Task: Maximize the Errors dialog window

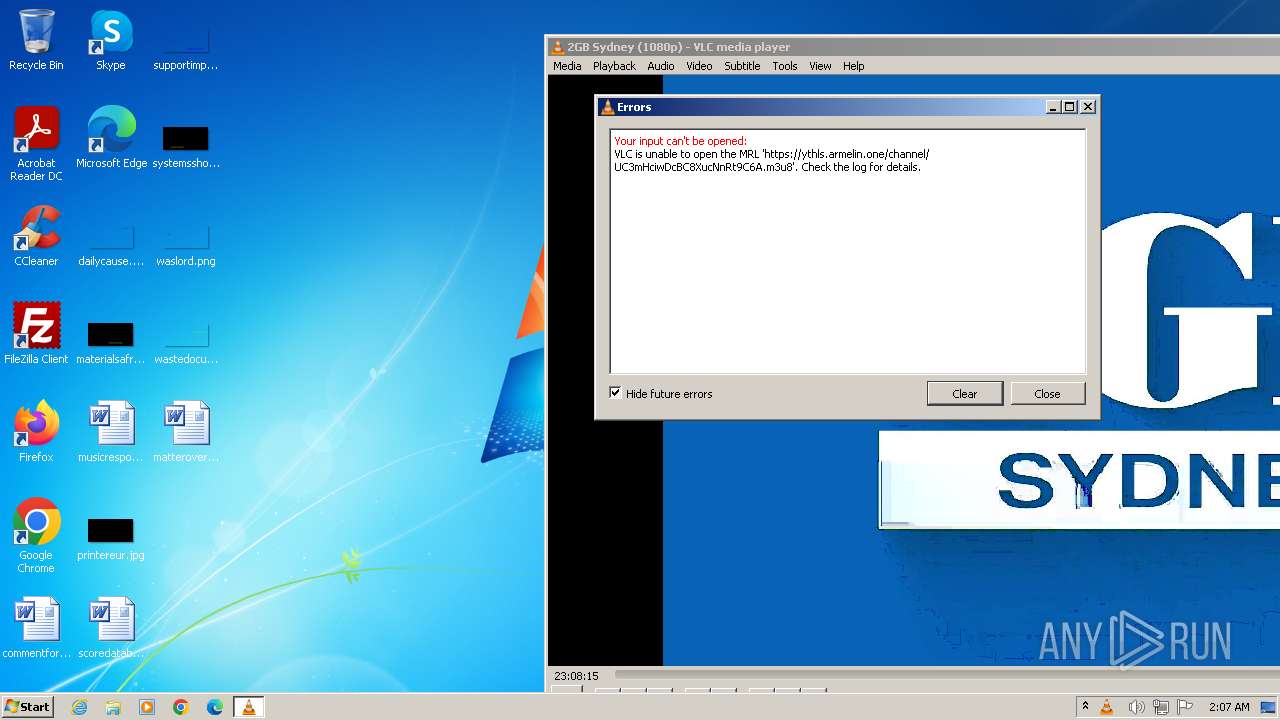Action: [1070, 107]
